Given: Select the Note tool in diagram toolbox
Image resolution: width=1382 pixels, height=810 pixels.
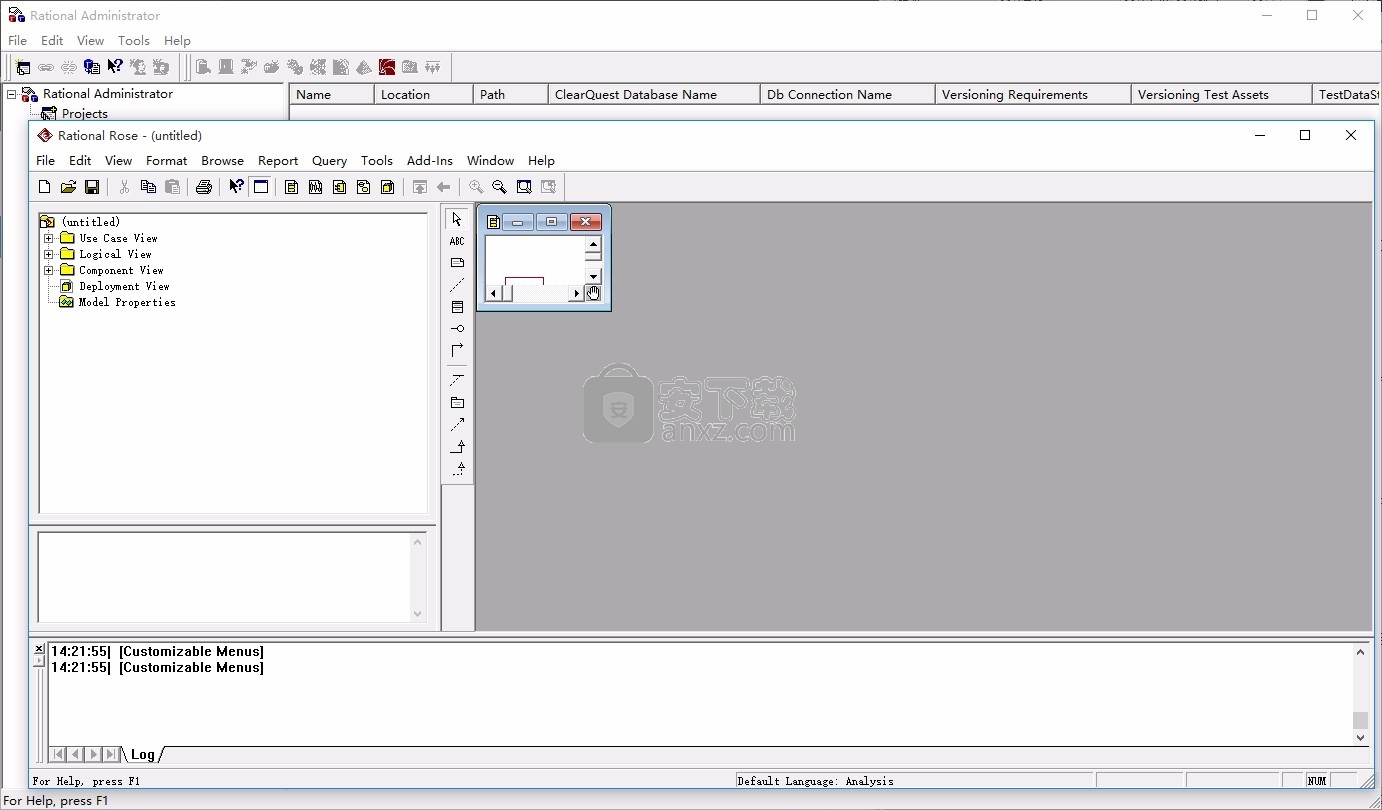Looking at the screenshot, I should (x=457, y=263).
